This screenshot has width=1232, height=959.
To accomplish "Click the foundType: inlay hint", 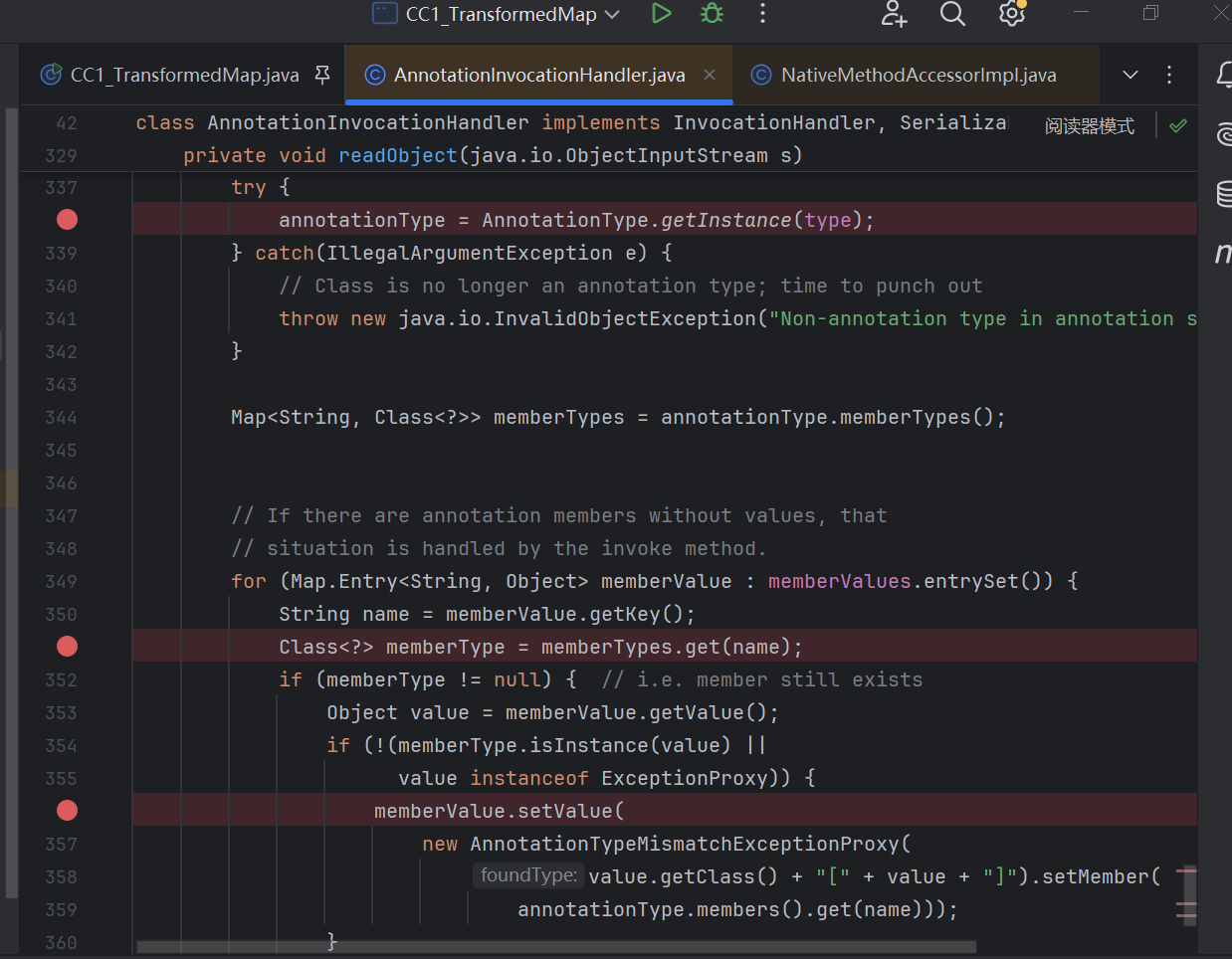I will (x=528, y=875).
